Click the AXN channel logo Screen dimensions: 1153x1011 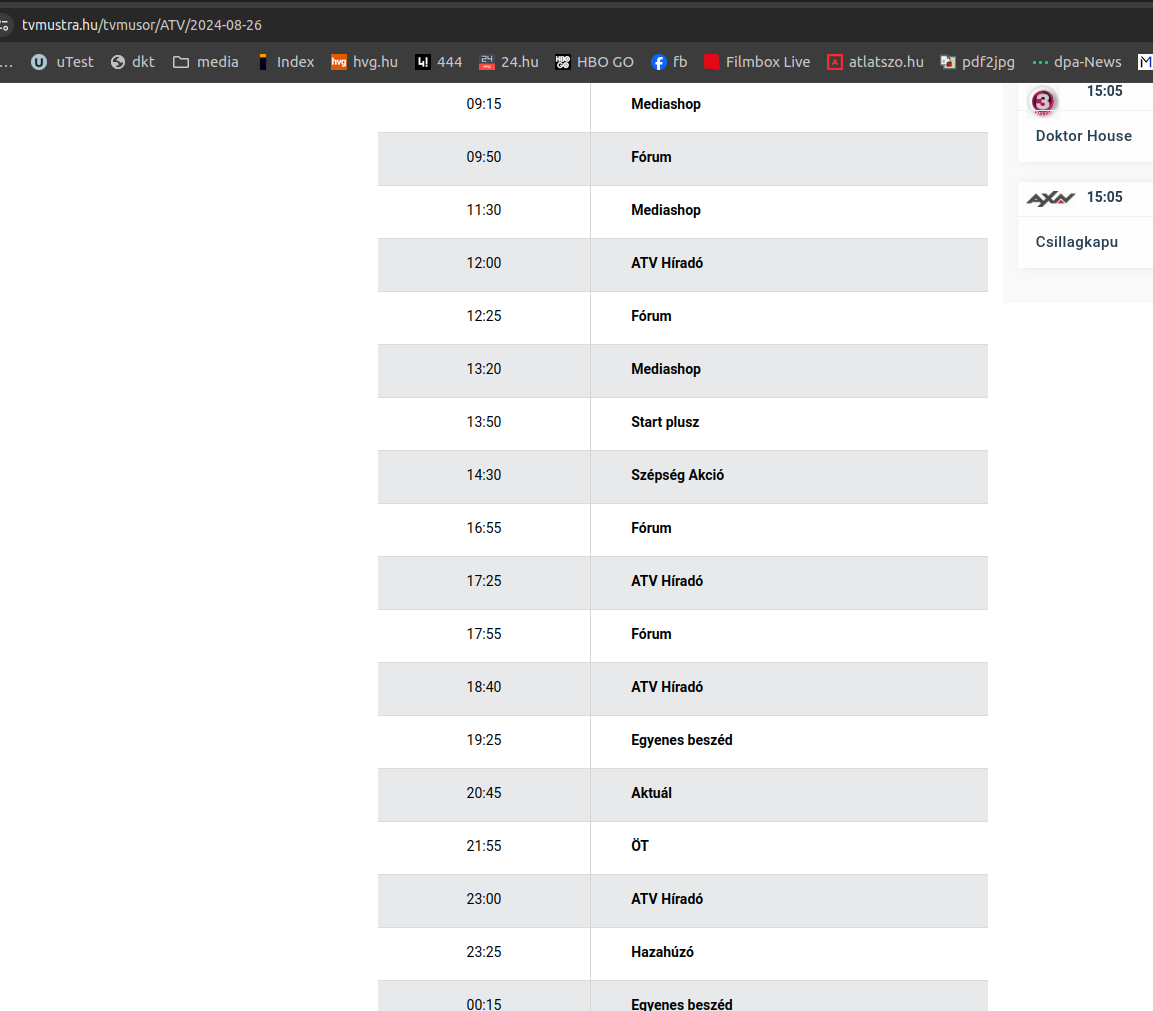click(1050, 198)
